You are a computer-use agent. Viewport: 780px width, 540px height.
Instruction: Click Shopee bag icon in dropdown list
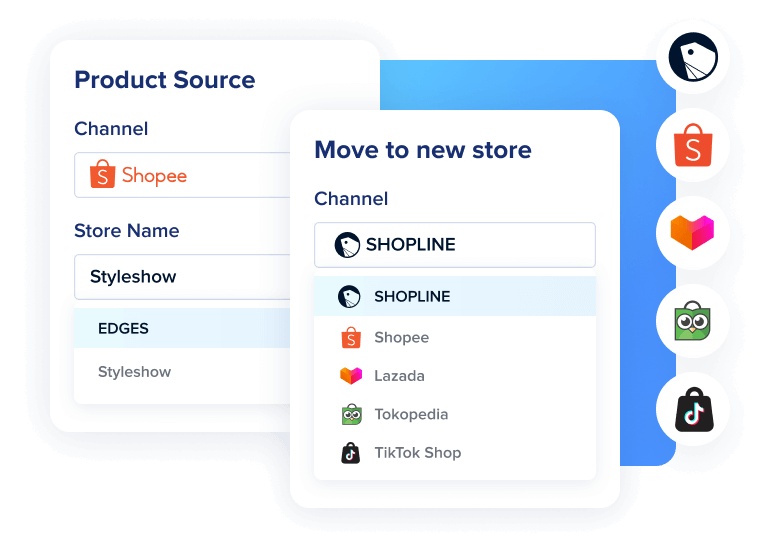pyautogui.click(x=351, y=337)
